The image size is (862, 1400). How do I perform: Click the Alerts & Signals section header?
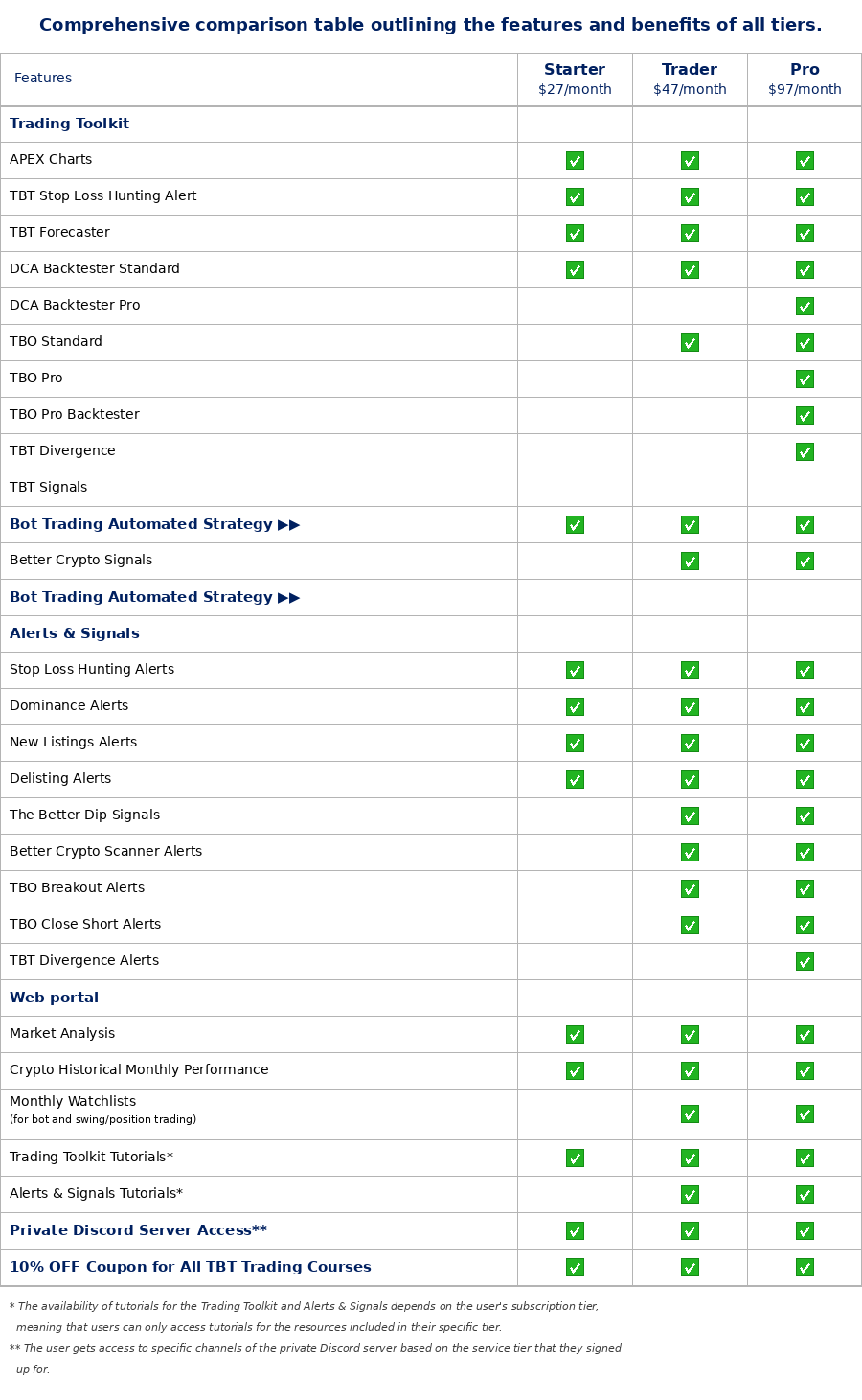[x=75, y=633]
